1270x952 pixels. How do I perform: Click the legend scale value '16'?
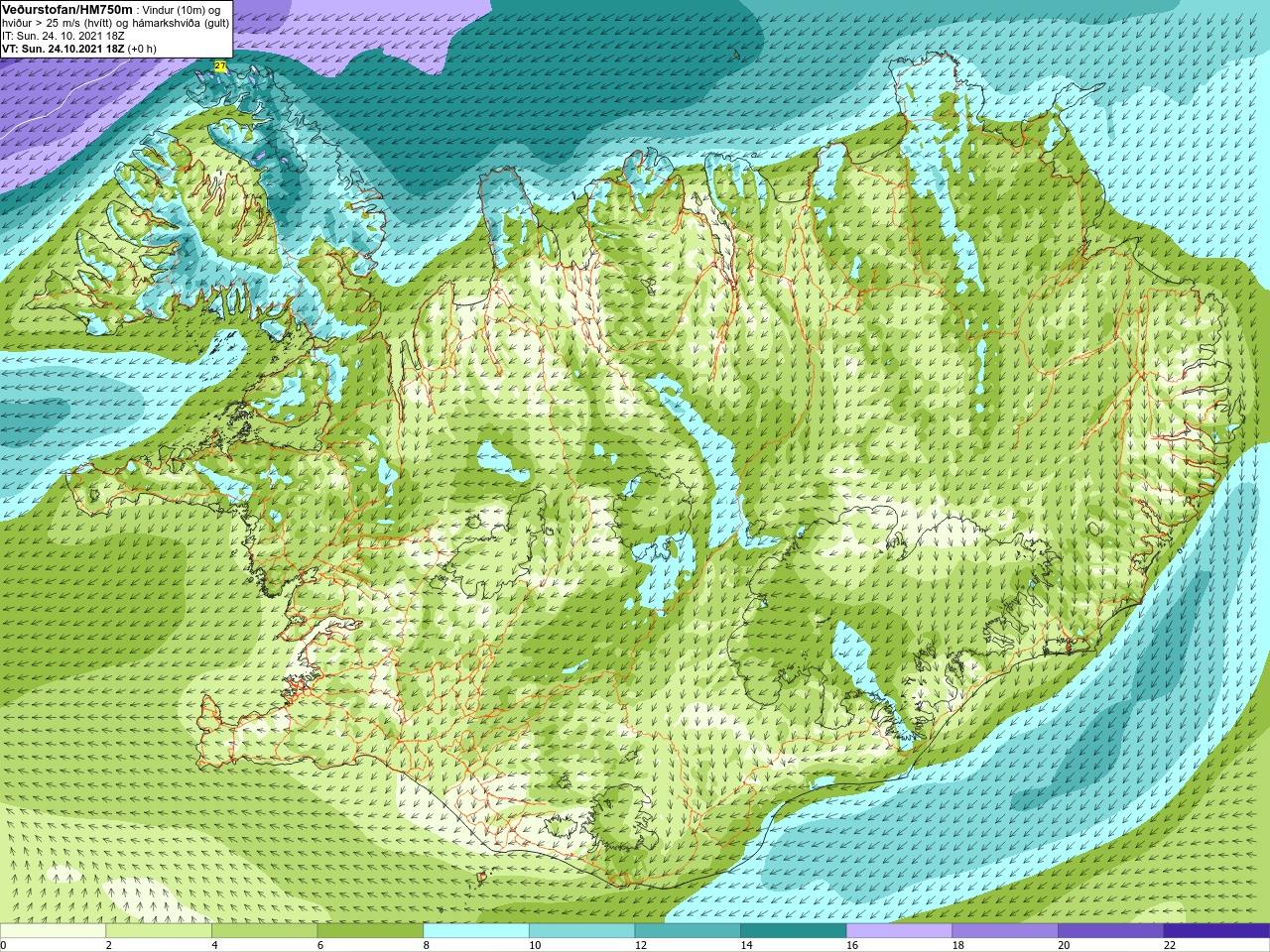point(852,945)
